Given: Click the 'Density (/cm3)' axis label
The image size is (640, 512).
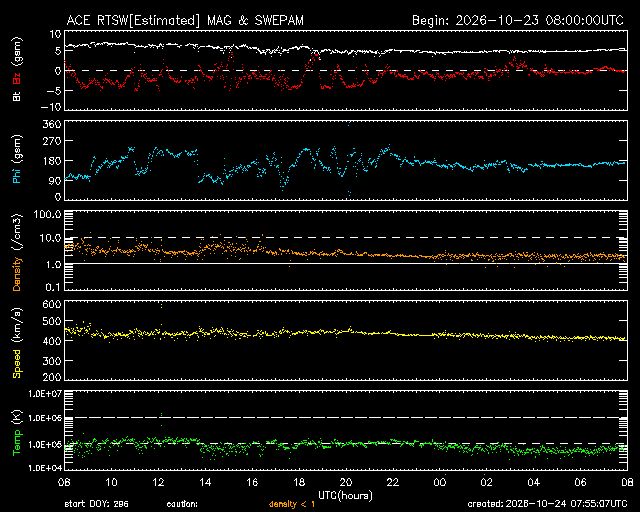Looking at the screenshot, I should [x=17, y=252].
